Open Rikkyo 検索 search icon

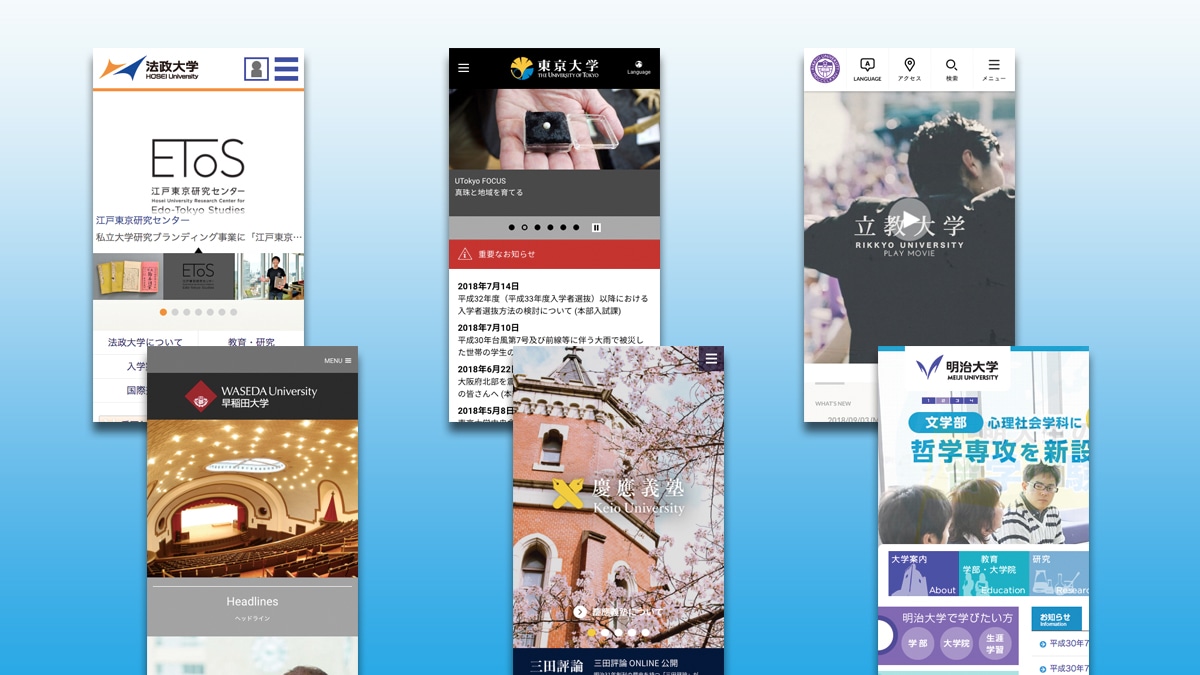pos(951,69)
